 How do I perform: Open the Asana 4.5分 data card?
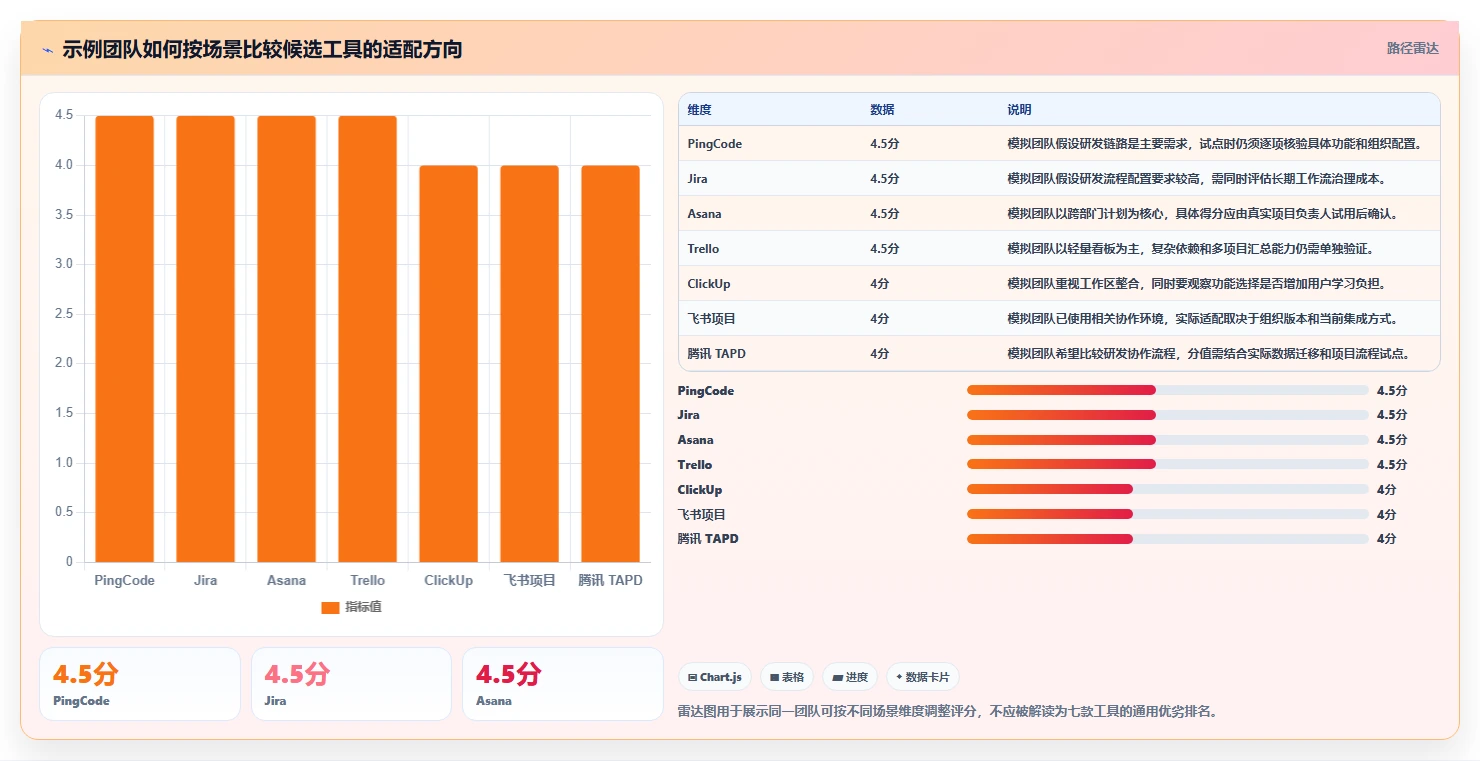(x=563, y=684)
